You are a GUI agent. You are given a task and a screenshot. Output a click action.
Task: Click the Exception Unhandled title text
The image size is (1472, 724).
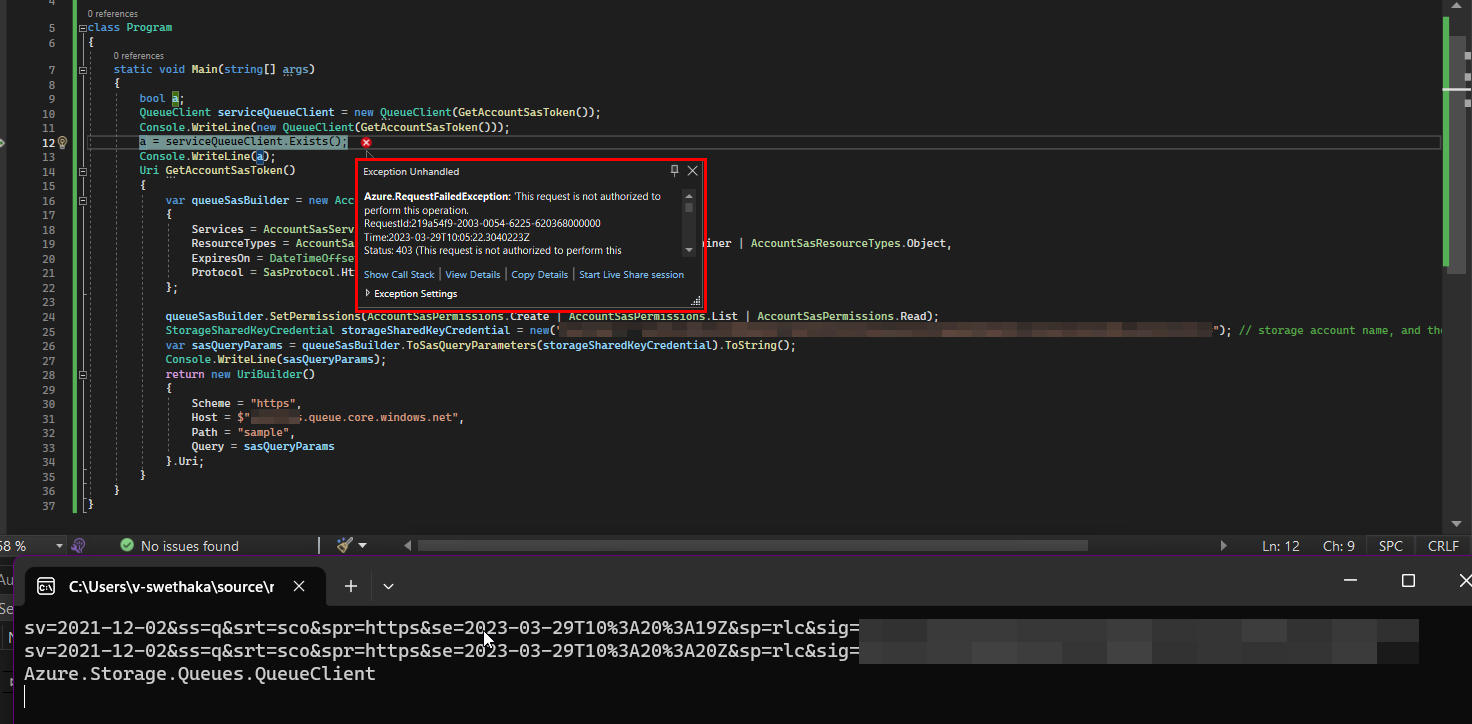click(411, 172)
